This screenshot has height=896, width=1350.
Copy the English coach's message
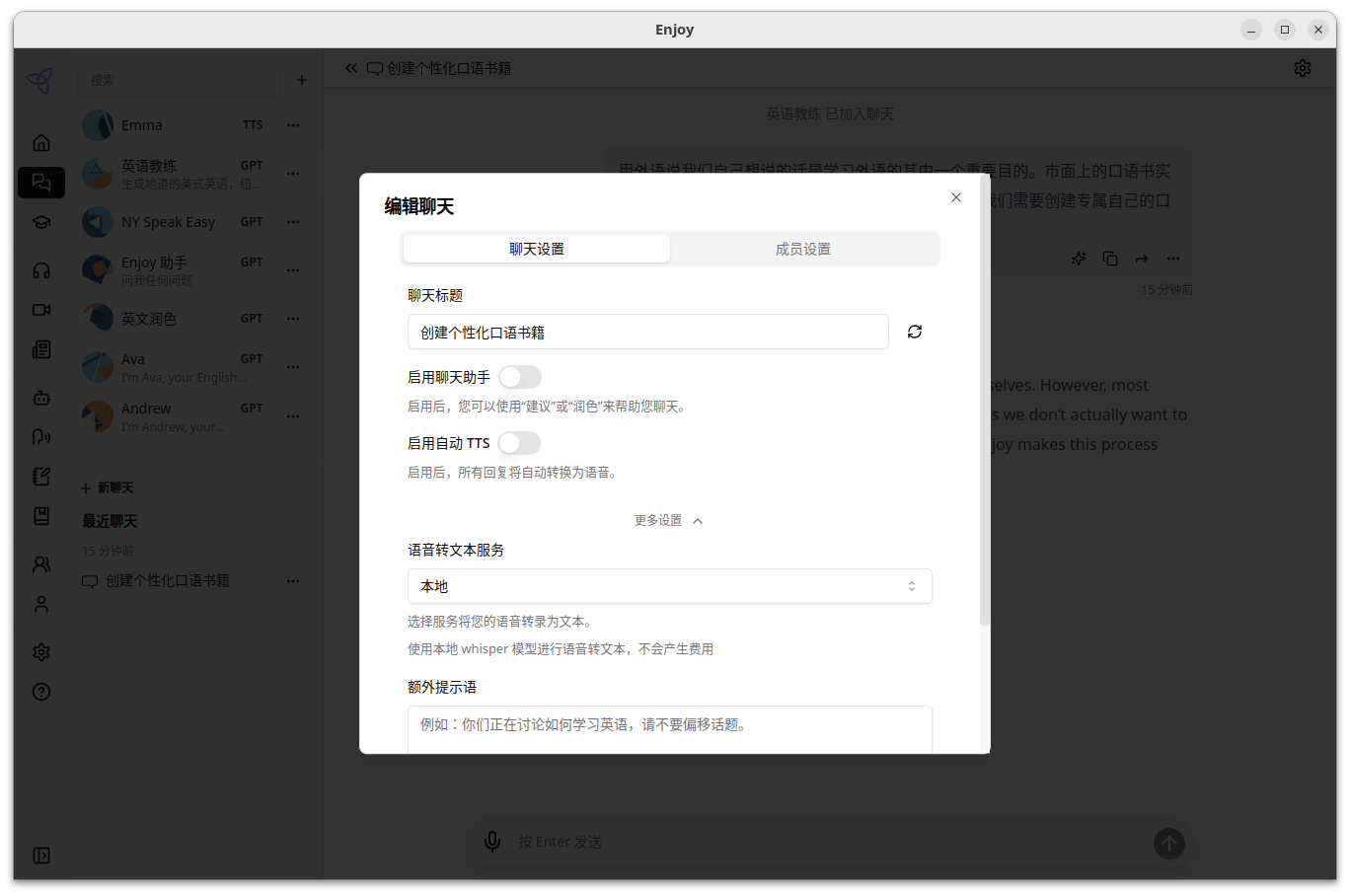click(x=1109, y=258)
